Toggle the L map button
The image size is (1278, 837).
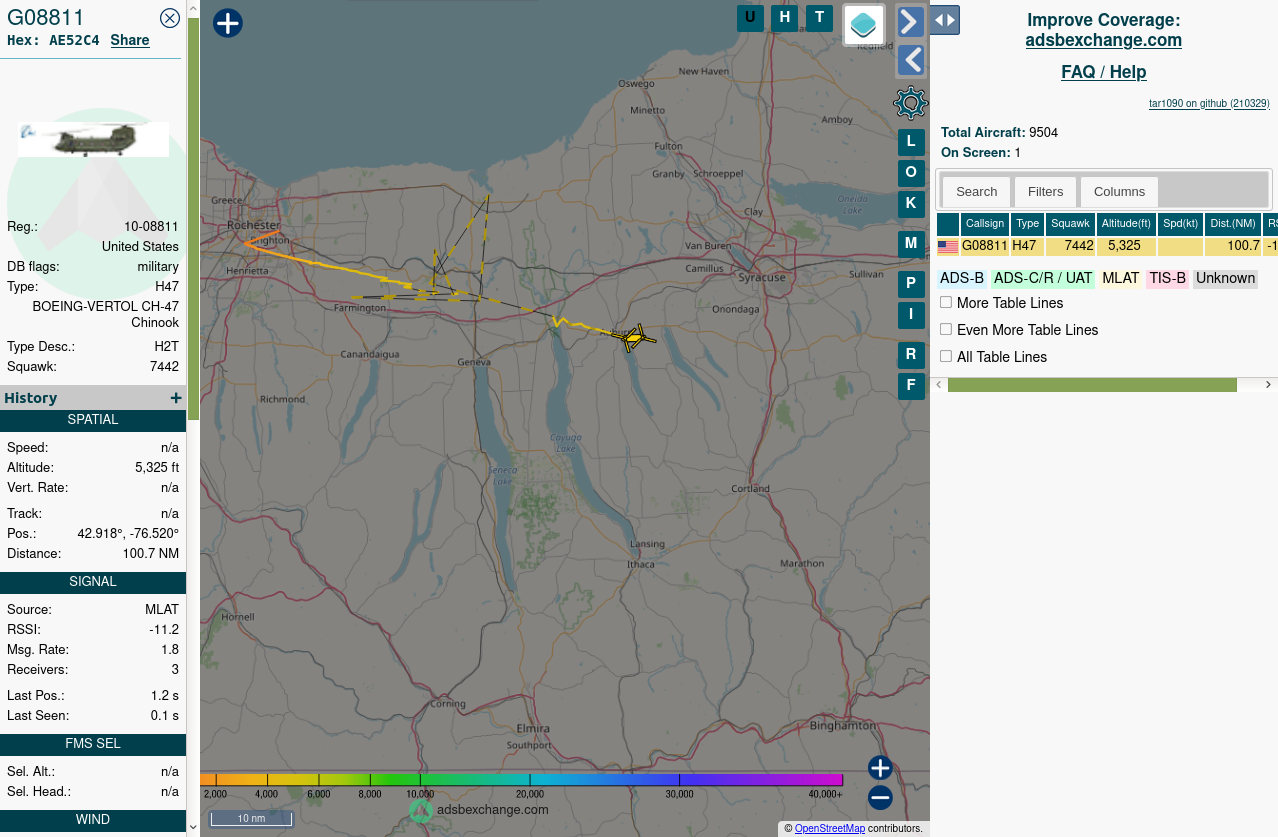pyautogui.click(x=911, y=142)
